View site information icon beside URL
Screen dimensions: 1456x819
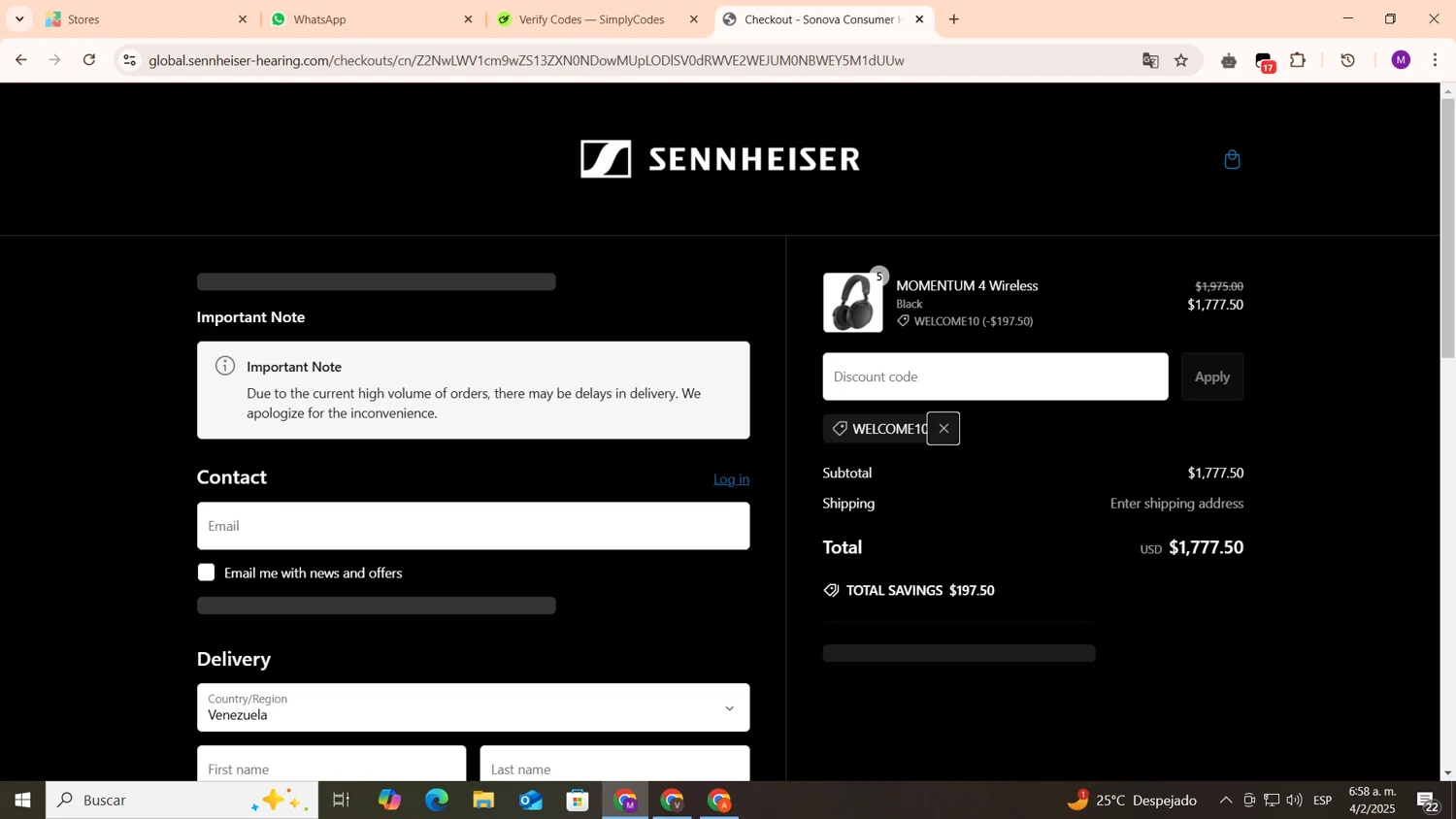129,60
